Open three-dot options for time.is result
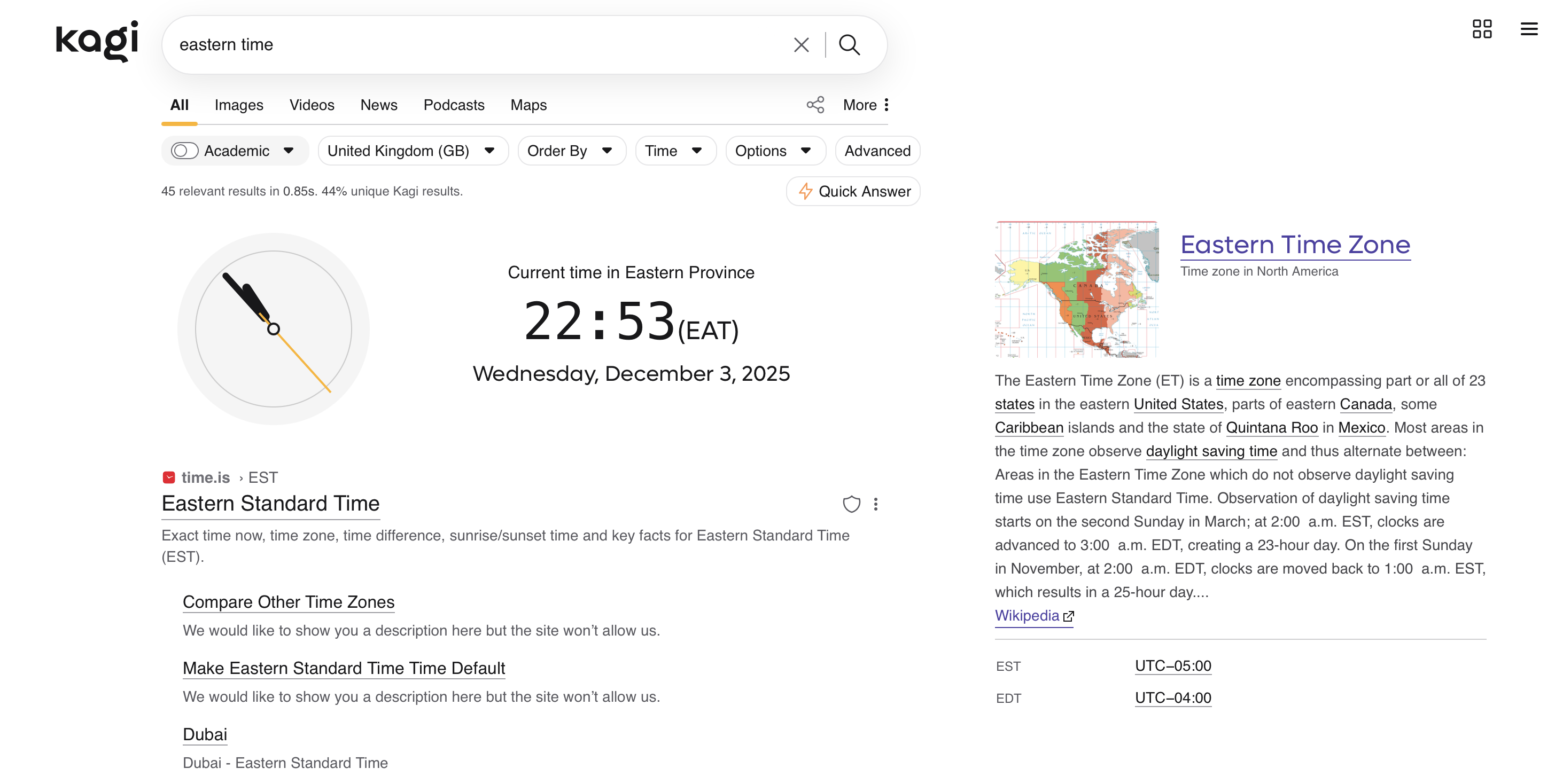Viewport: 1555px width, 784px height. 876,504
